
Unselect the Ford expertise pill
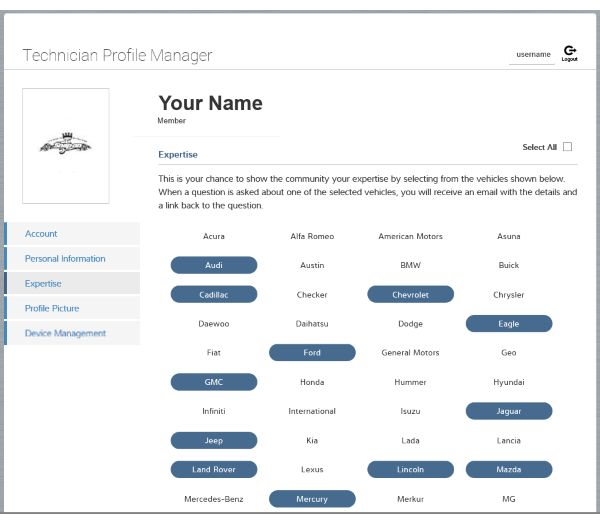pos(312,353)
